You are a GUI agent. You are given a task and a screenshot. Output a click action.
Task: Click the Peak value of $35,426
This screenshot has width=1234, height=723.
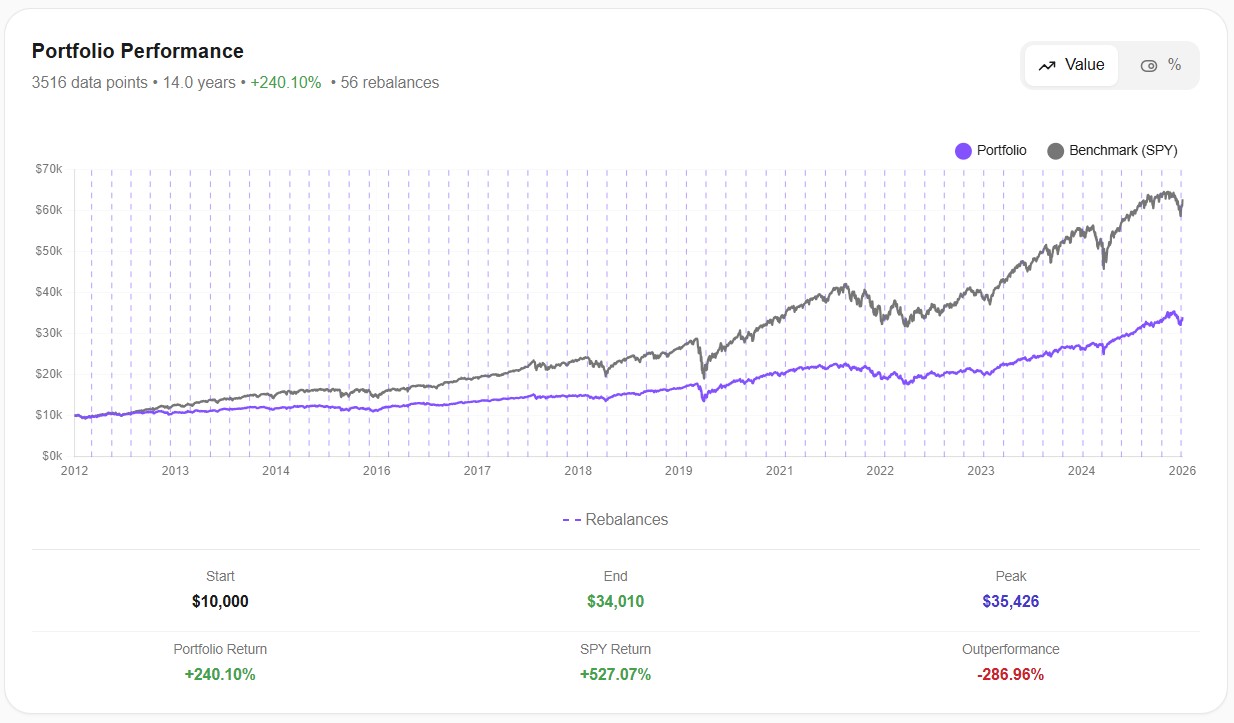[1010, 601]
